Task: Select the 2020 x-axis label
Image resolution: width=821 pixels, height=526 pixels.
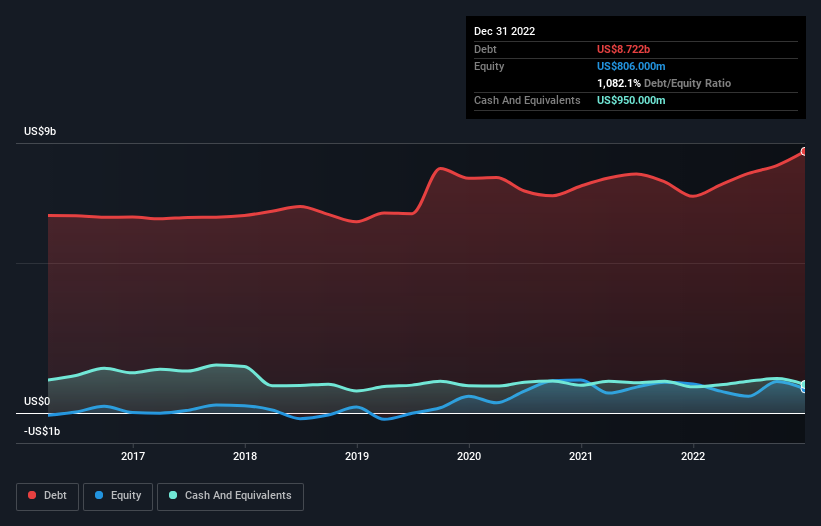Action: [x=469, y=456]
